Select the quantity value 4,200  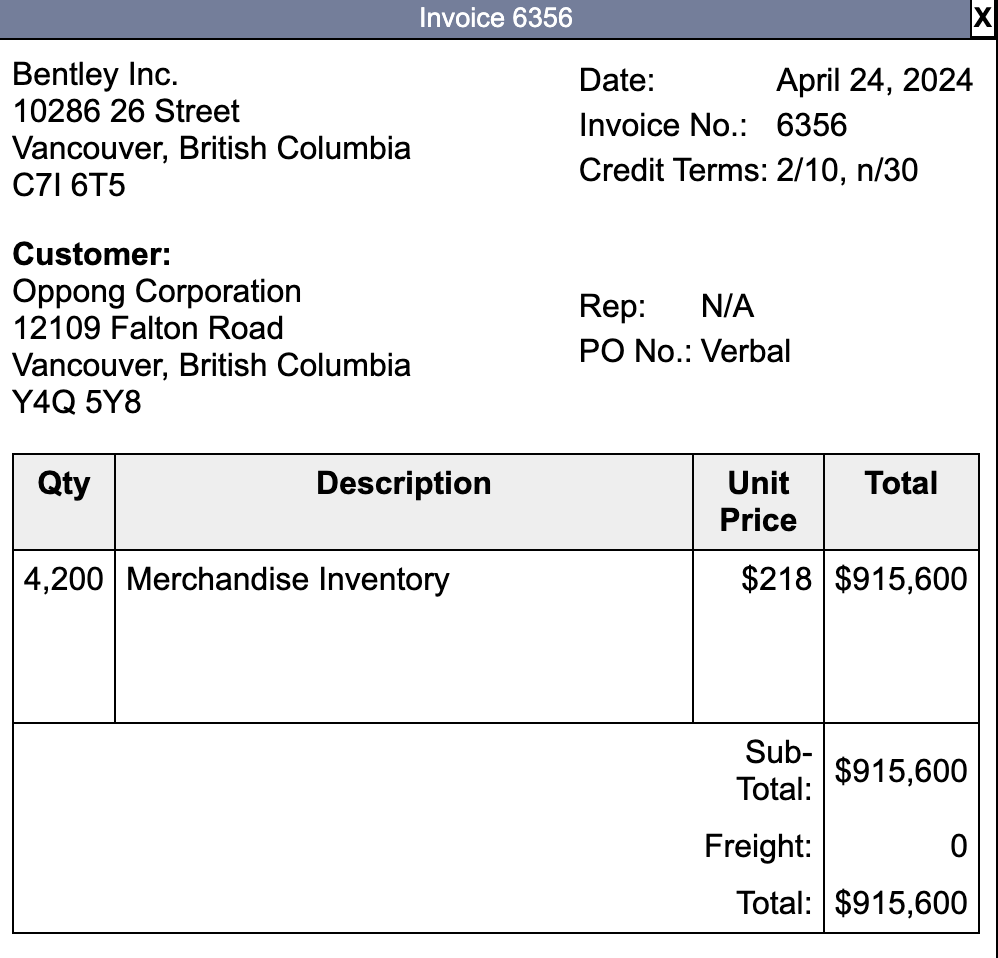coord(61,578)
